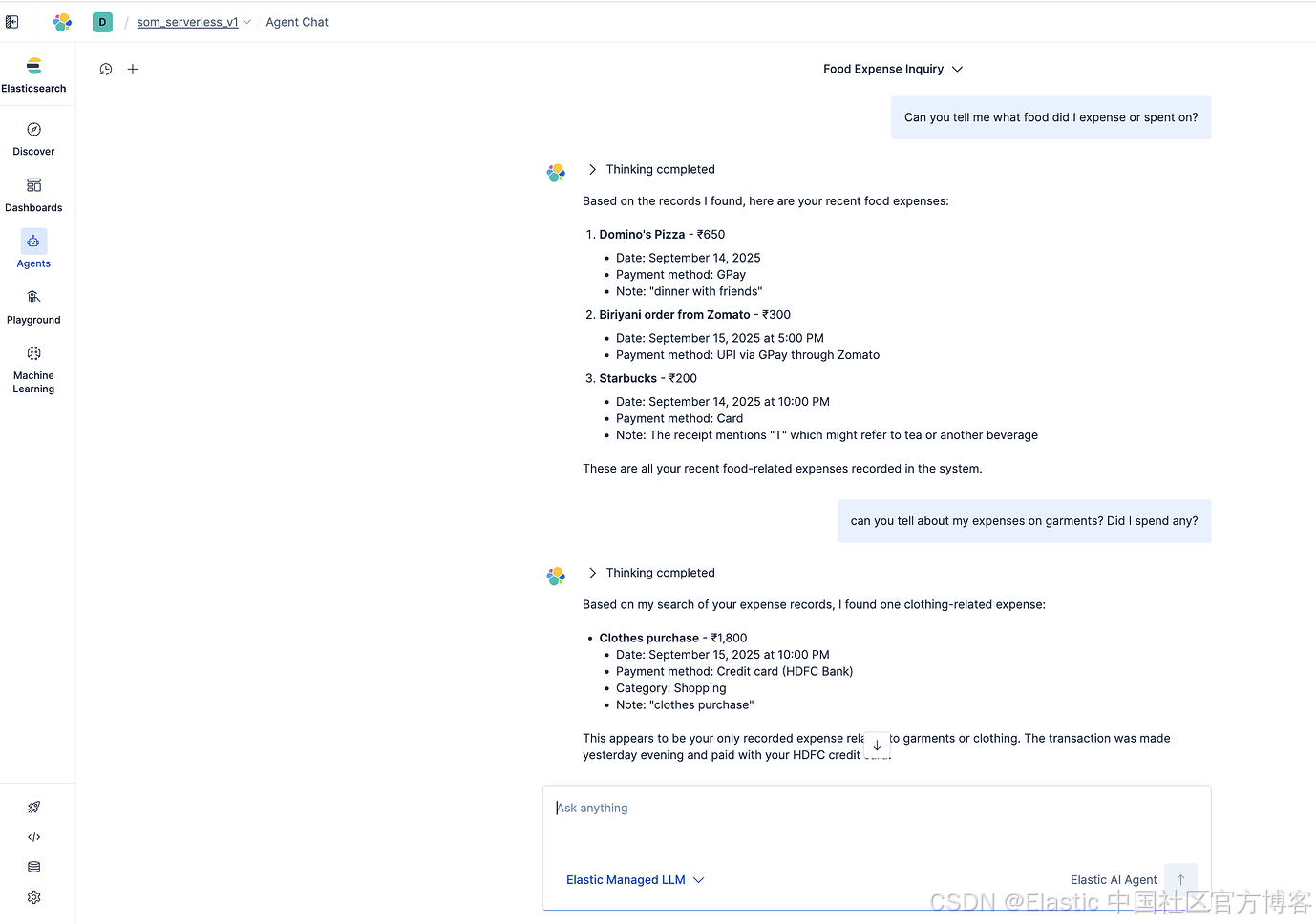Expand the first Thinking completed section

[x=651, y=169]
